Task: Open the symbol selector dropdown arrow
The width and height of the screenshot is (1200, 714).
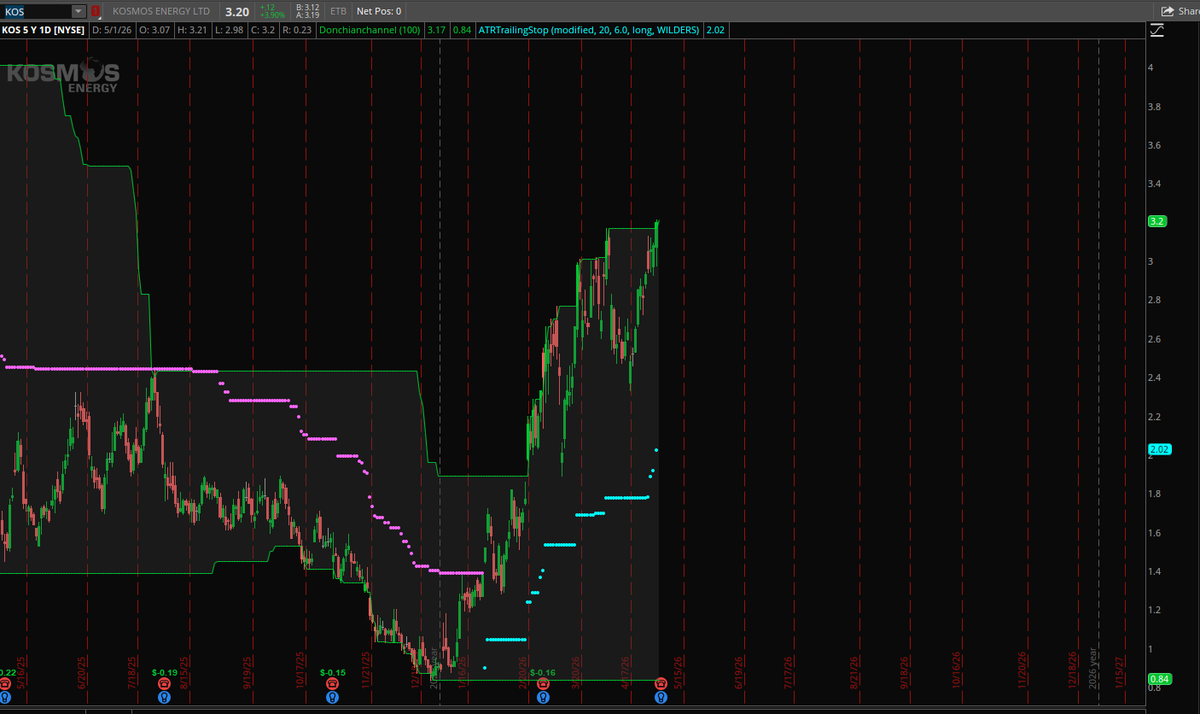Action: pyautogui.click(x=79, y=11)
